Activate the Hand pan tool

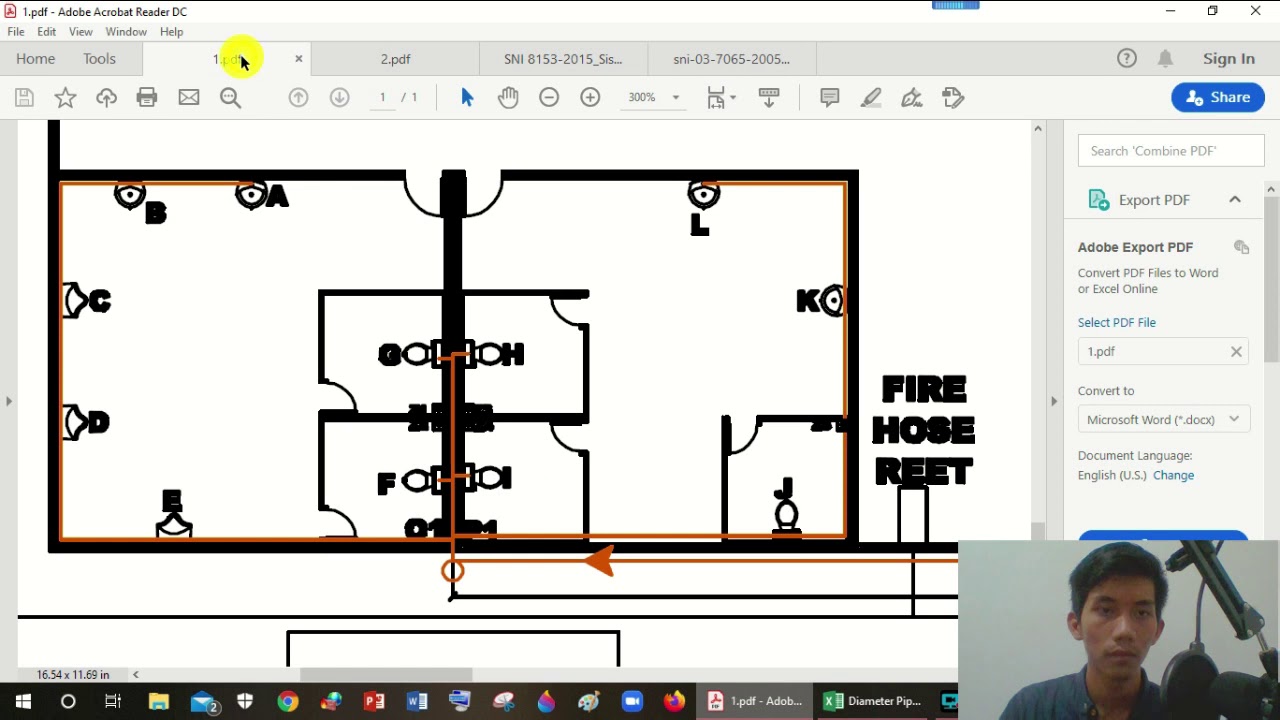tap(508, 97)
